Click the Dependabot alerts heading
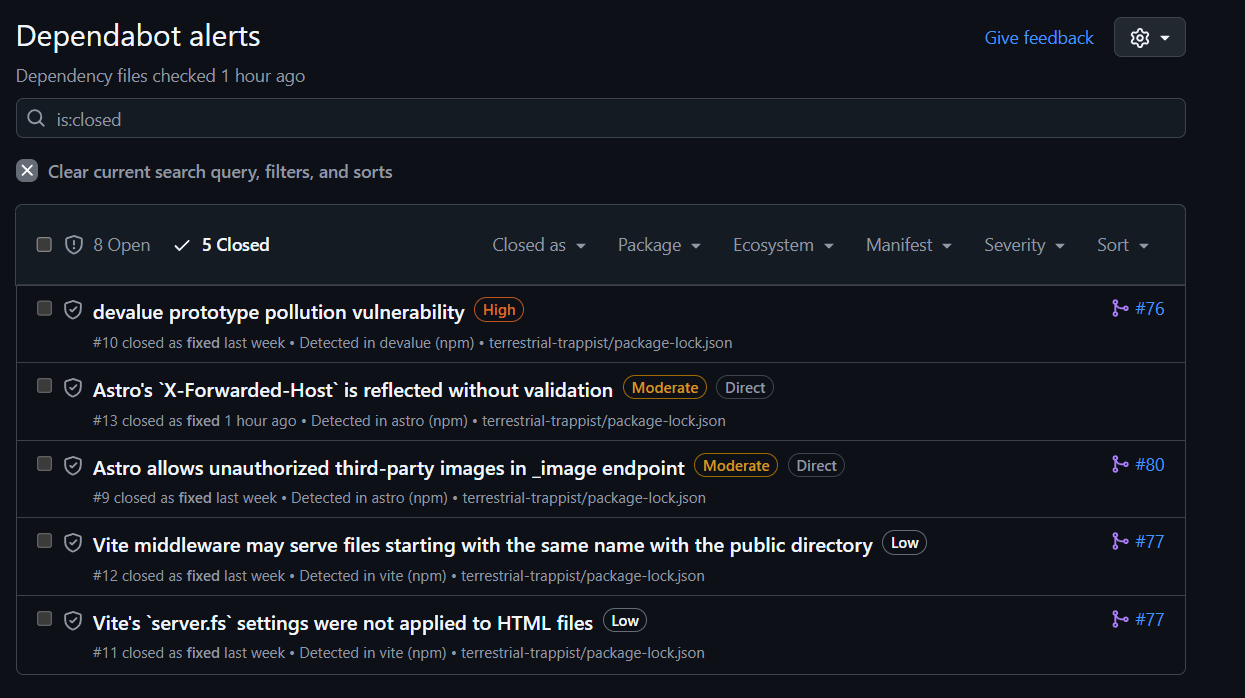Image resolution: width=1245 pixels, height=698 pixels. tap(138, 36)
